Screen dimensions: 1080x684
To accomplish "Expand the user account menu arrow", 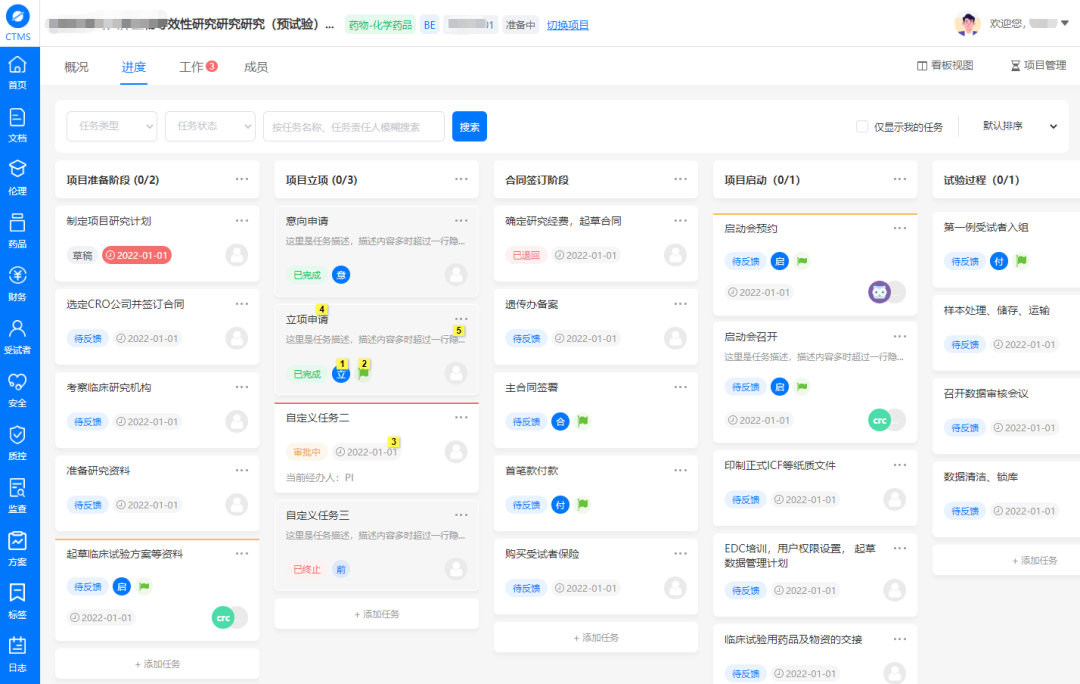I will (x=1065, y=23).
